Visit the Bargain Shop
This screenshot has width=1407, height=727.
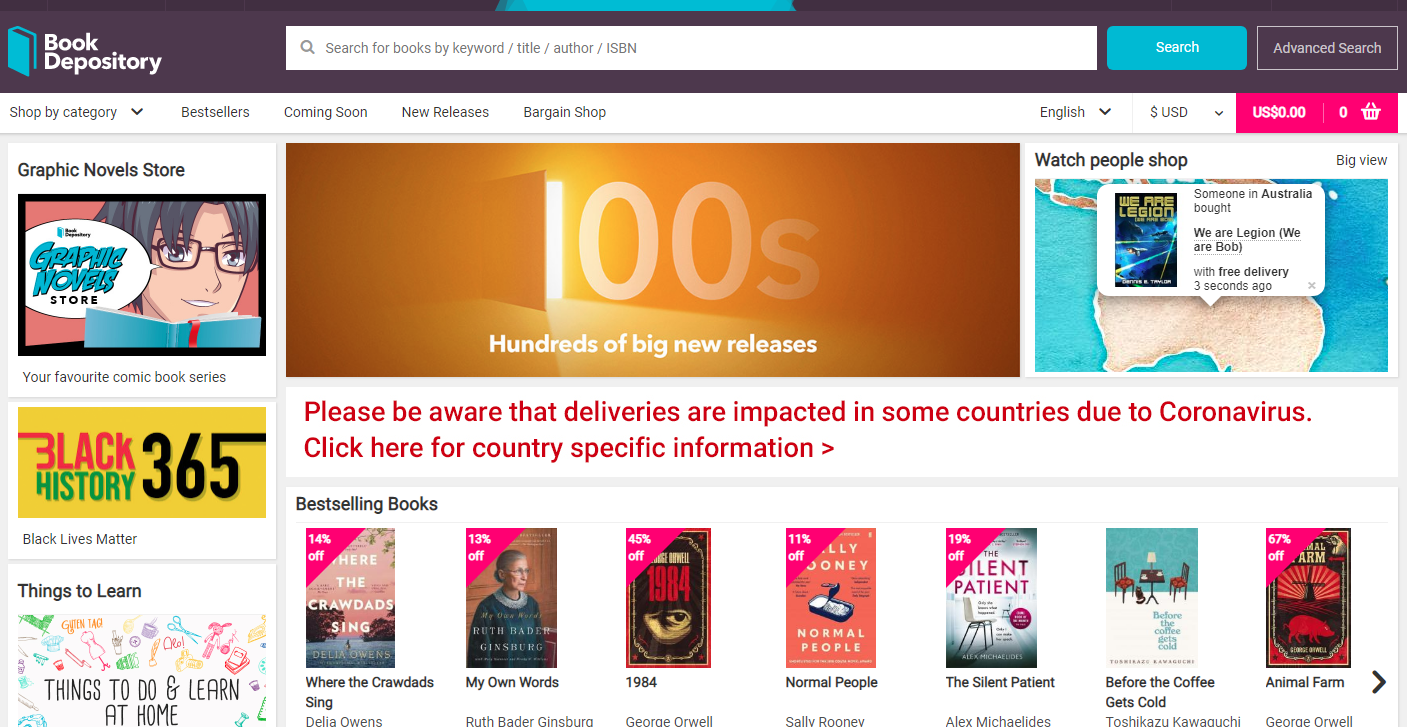(565, 112)
